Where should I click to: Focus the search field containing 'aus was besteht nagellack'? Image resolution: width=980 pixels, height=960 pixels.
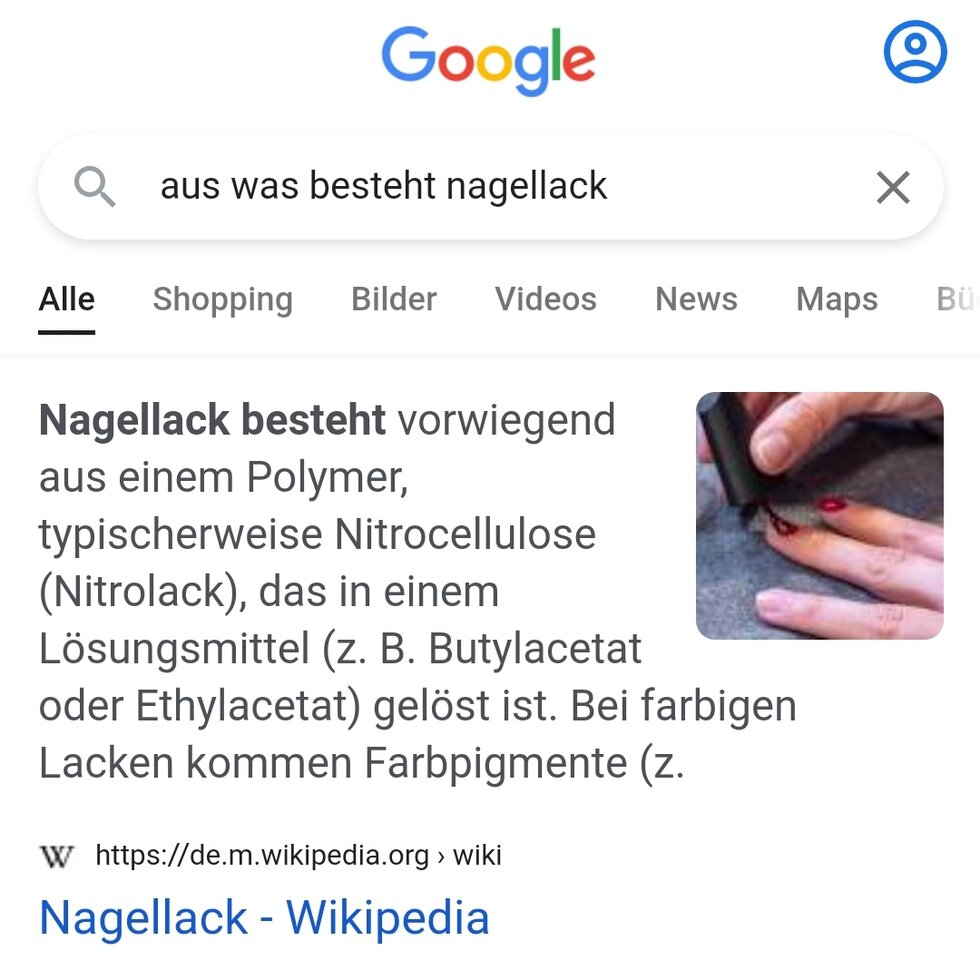(x=491, y=187)
